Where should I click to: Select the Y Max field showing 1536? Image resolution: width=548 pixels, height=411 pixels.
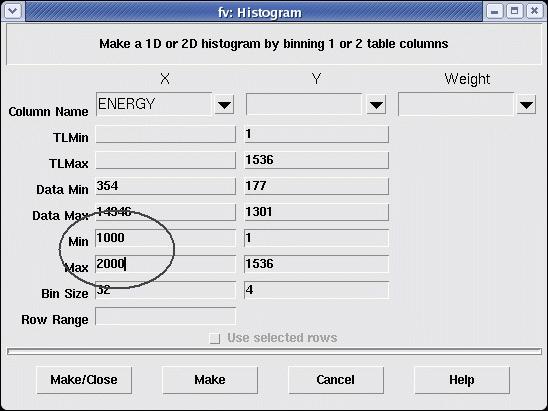pos(316,264)
